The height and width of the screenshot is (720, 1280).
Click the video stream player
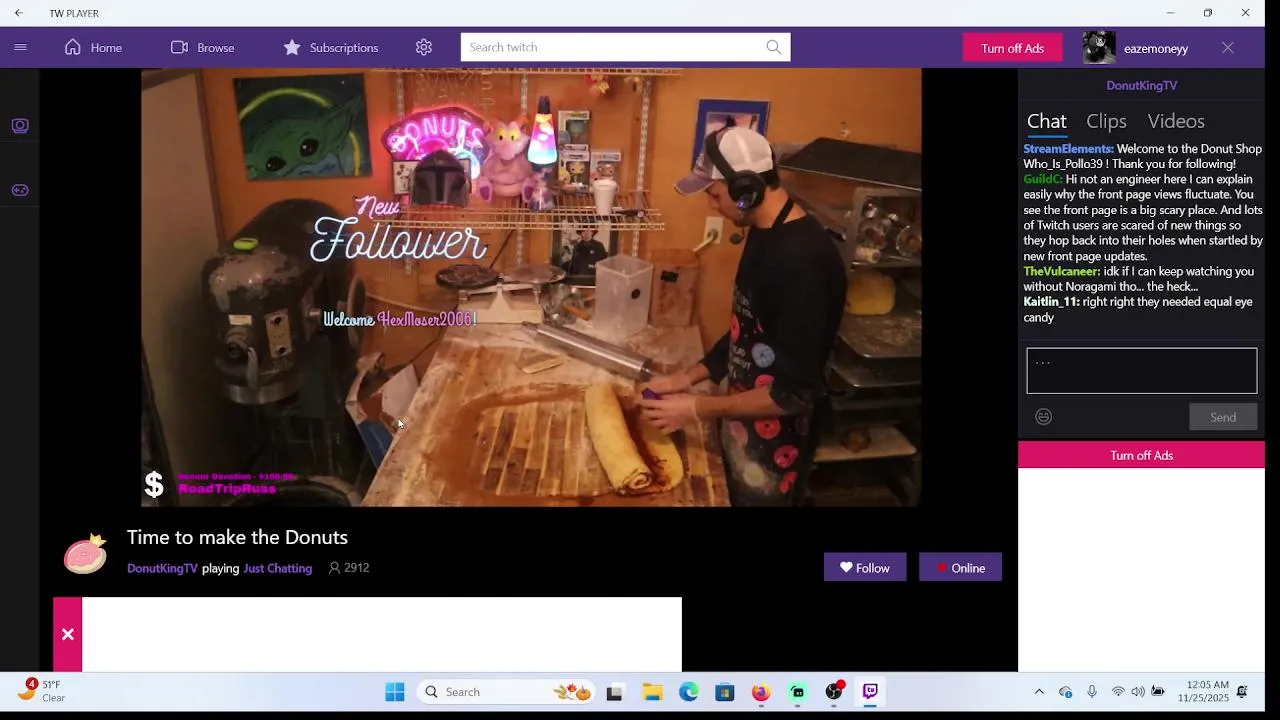click(531, 287)
